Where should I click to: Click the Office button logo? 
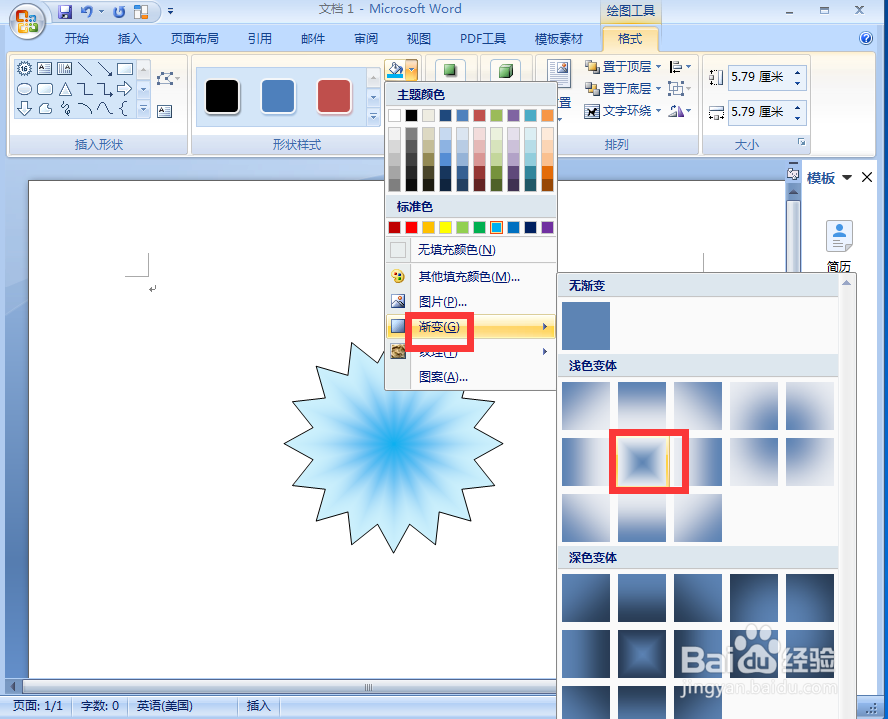pyautogui.click(x=27, y=22)
